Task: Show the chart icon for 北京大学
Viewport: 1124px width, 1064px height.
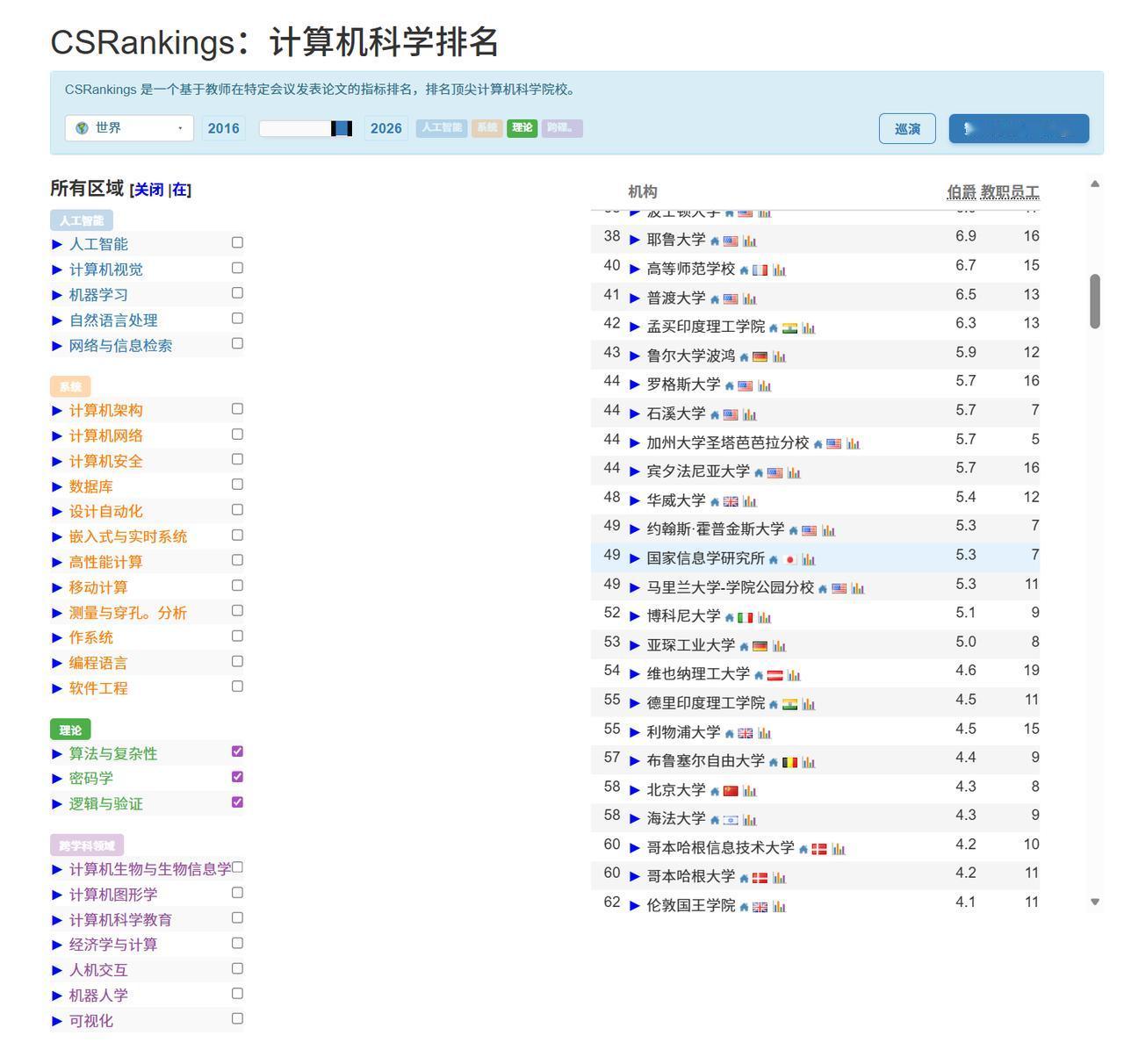Action: (749, 791)
